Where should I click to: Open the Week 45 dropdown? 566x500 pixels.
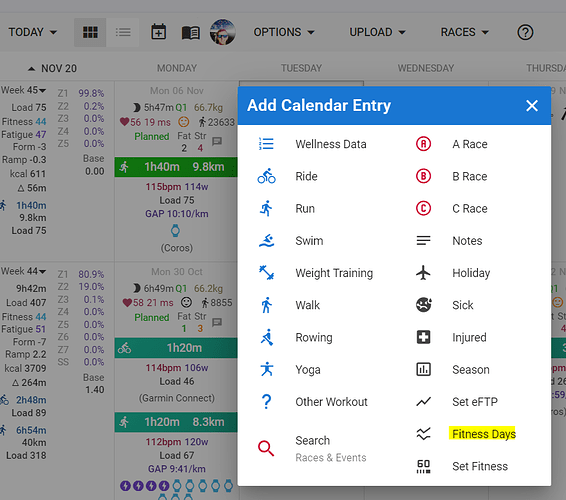[x=23, y=90]
